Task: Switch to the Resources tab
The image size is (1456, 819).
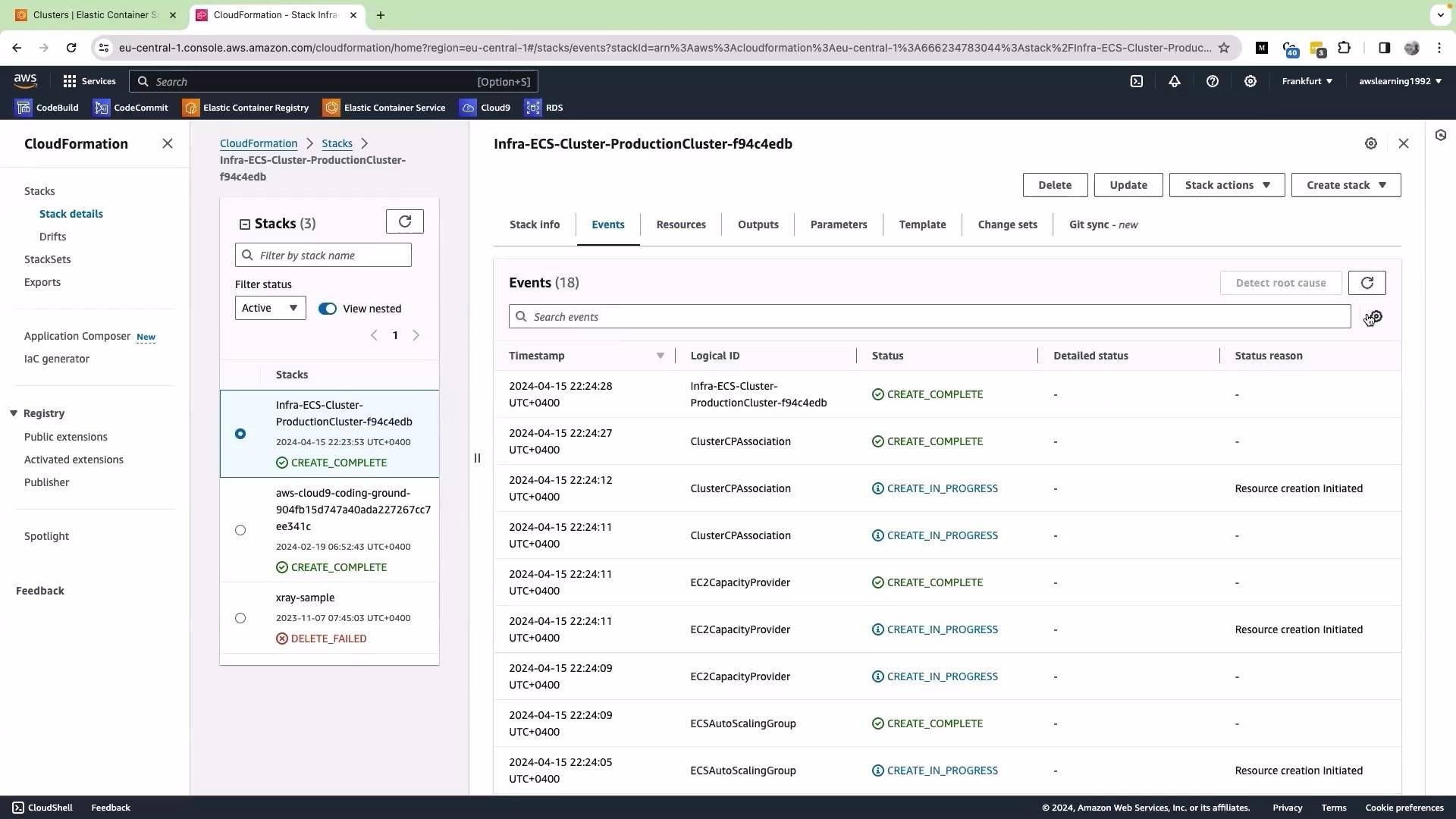Action: (x=681, y=224)
